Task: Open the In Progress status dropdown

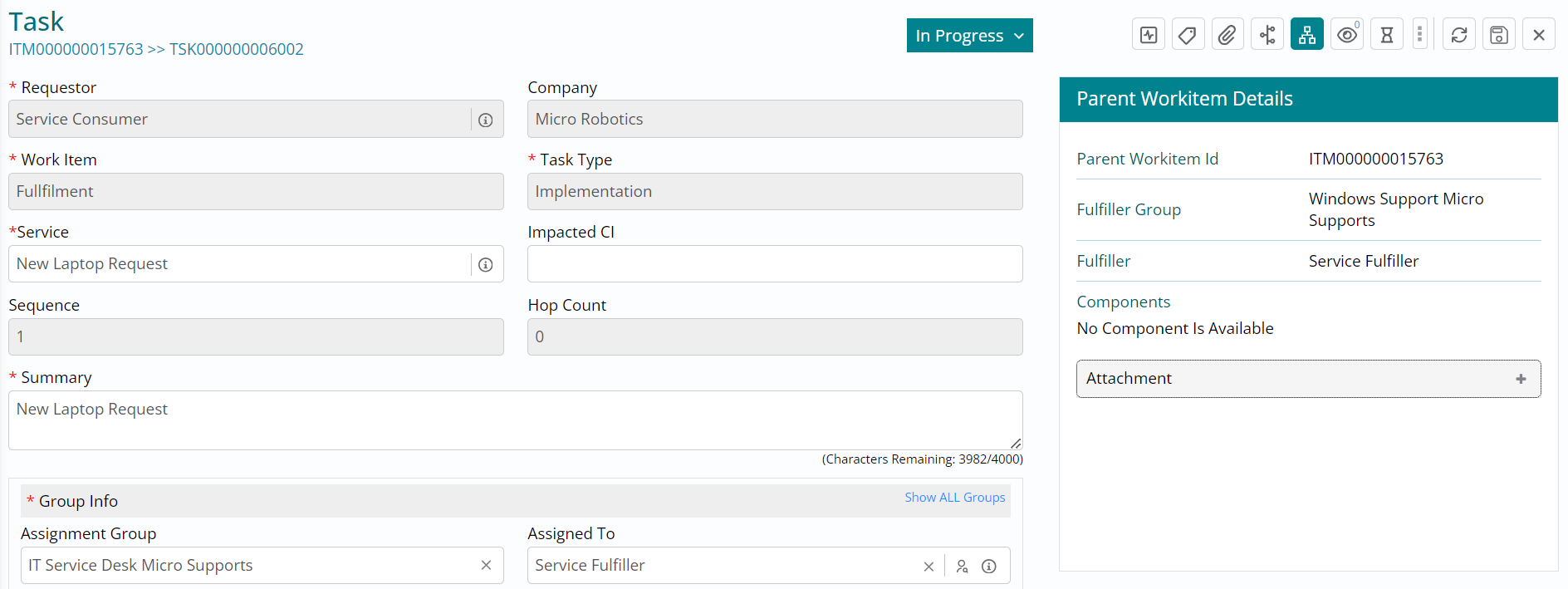Action: (x=969, y=36)
